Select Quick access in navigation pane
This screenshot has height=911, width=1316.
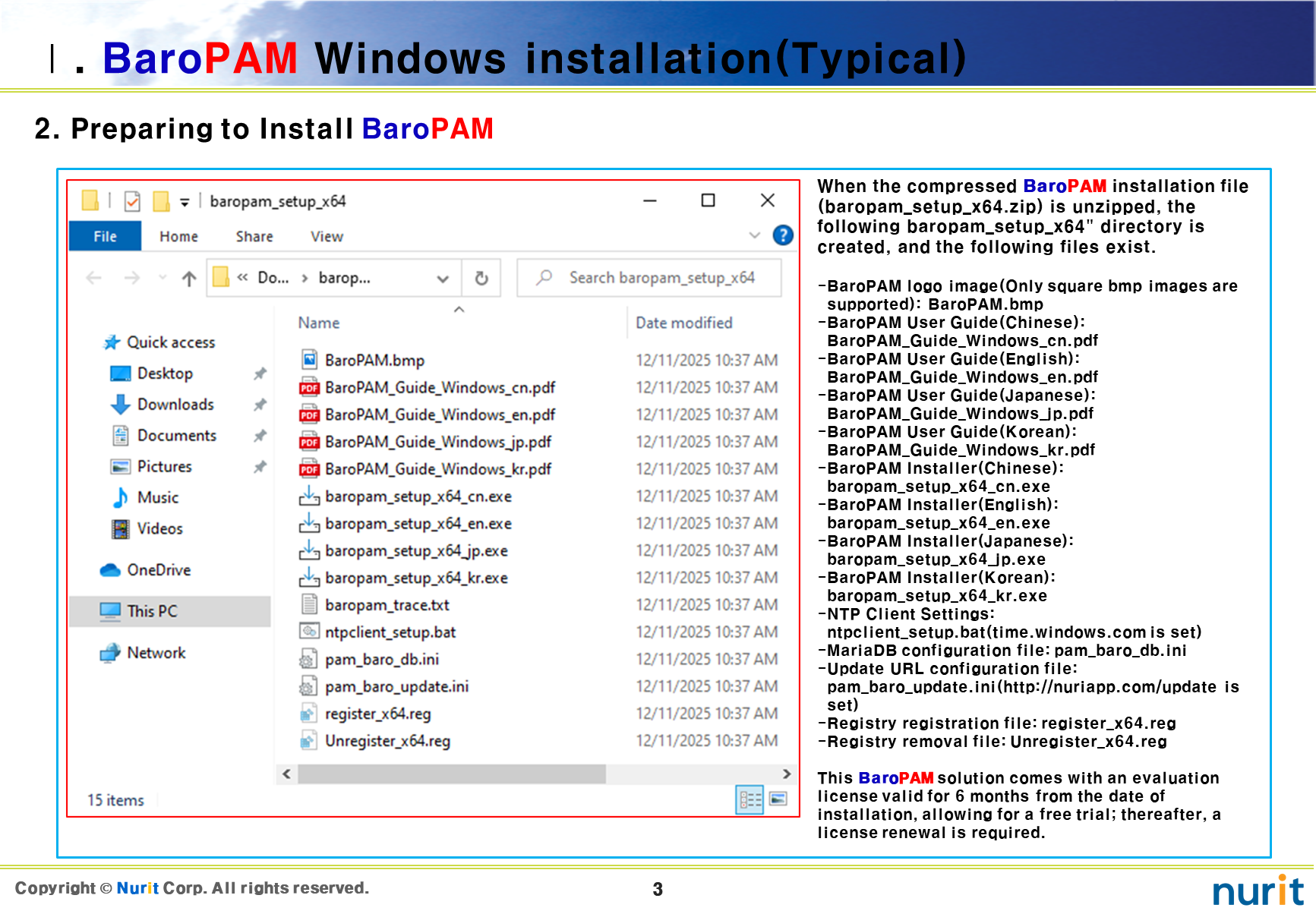click(171, 342)
